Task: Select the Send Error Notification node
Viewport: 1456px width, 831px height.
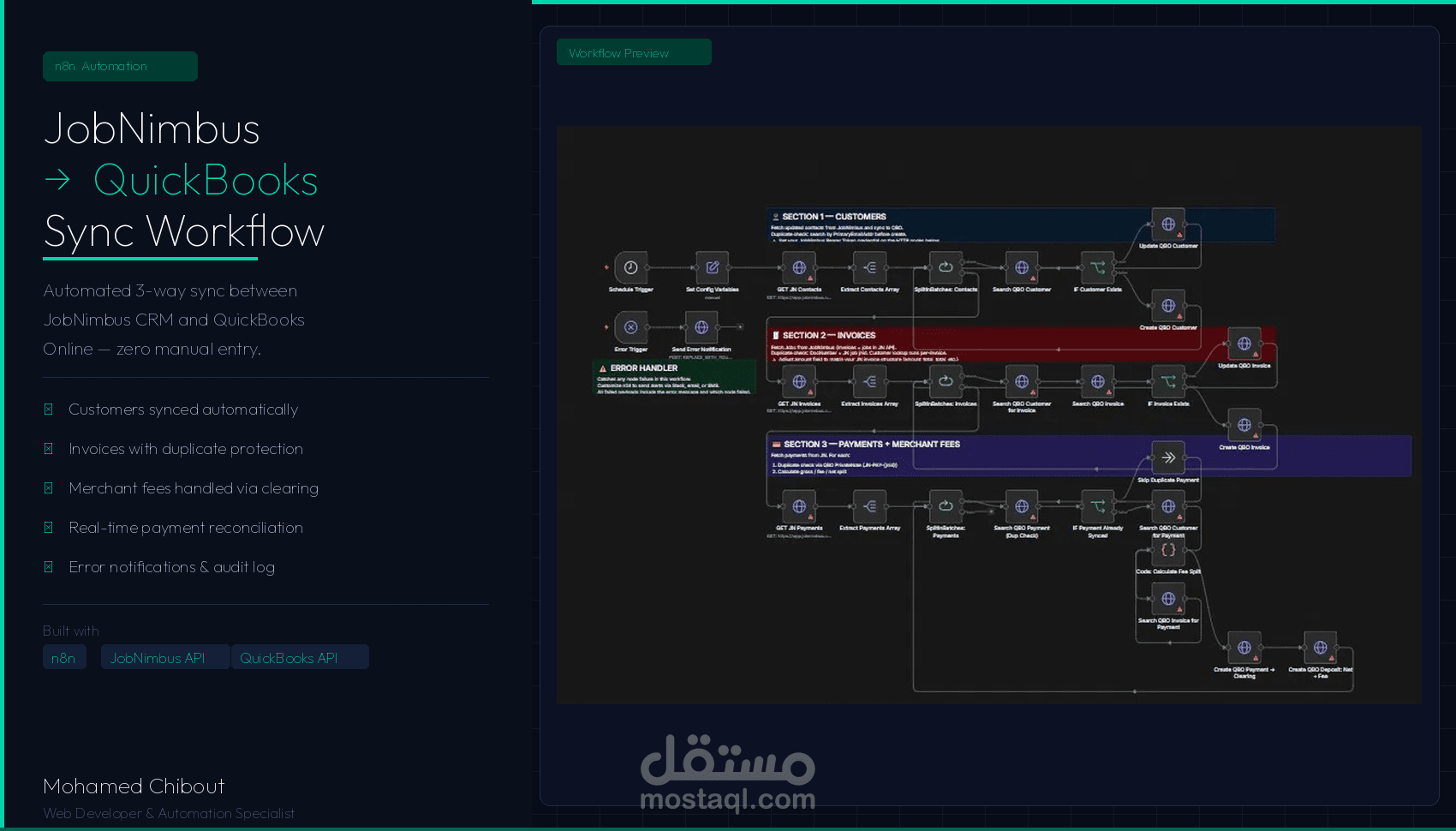Action: tap(701, 327)
